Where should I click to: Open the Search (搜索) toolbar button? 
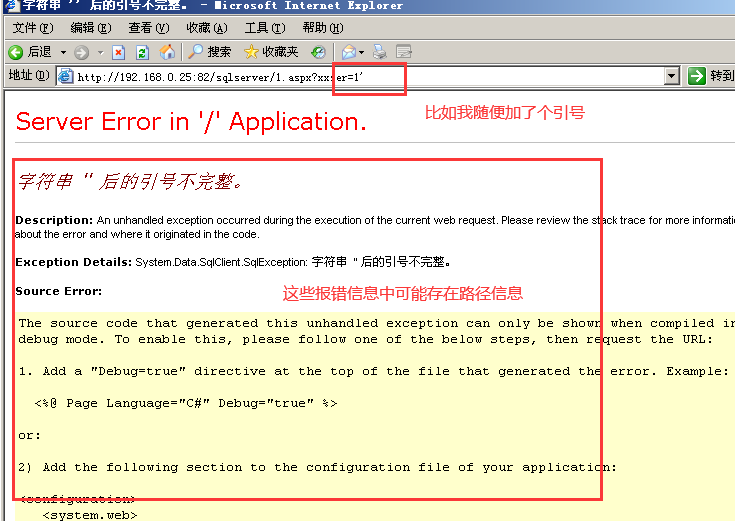[x=210, y=52]
